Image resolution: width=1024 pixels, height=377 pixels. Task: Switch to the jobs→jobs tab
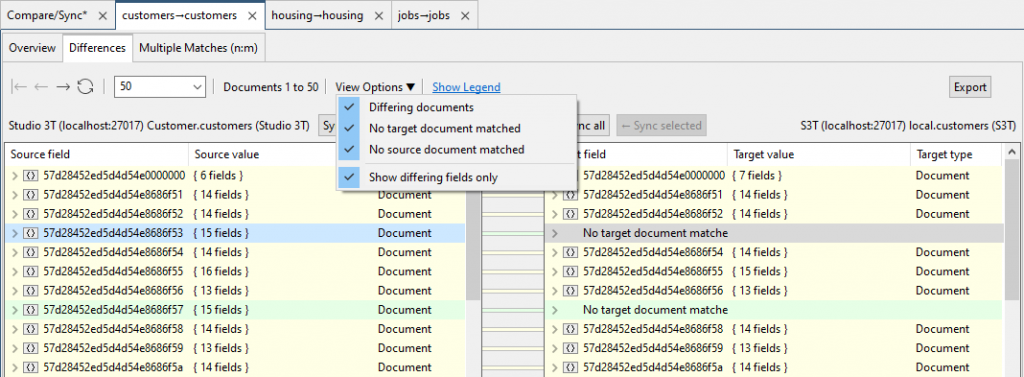434,16
